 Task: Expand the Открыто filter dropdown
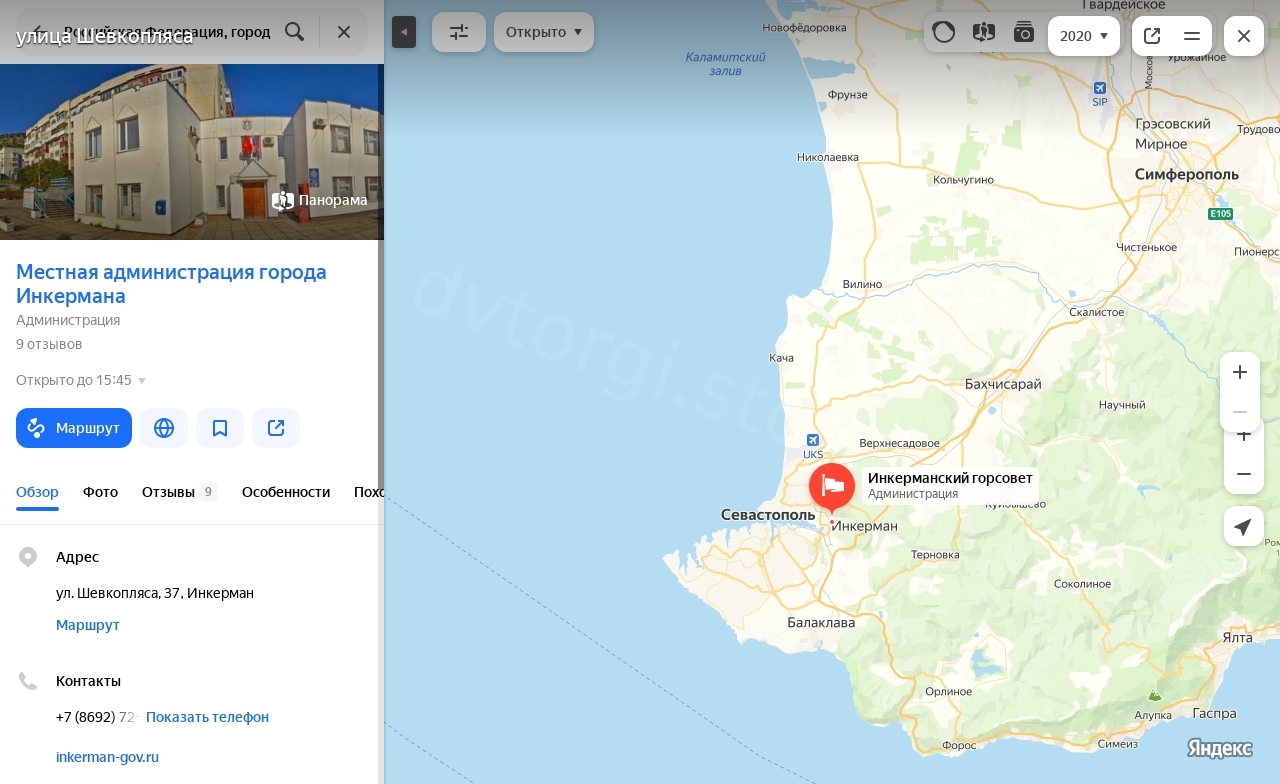pos(543,32)
